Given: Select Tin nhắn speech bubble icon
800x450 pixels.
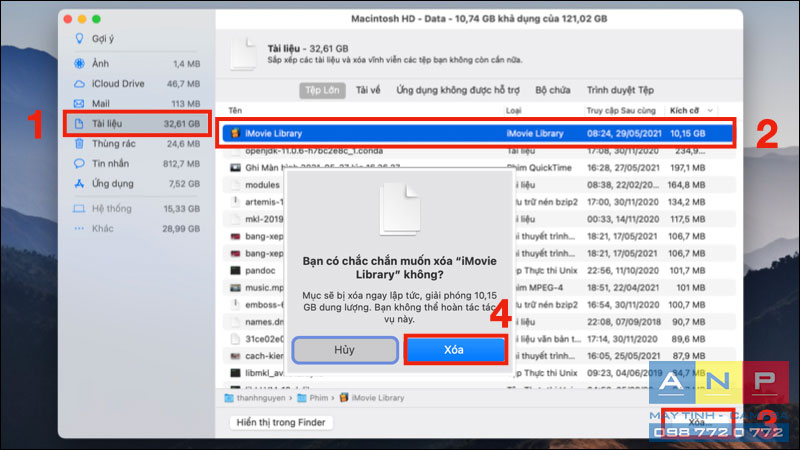Looking at the screenshot, I should click(x=79, y=163).
